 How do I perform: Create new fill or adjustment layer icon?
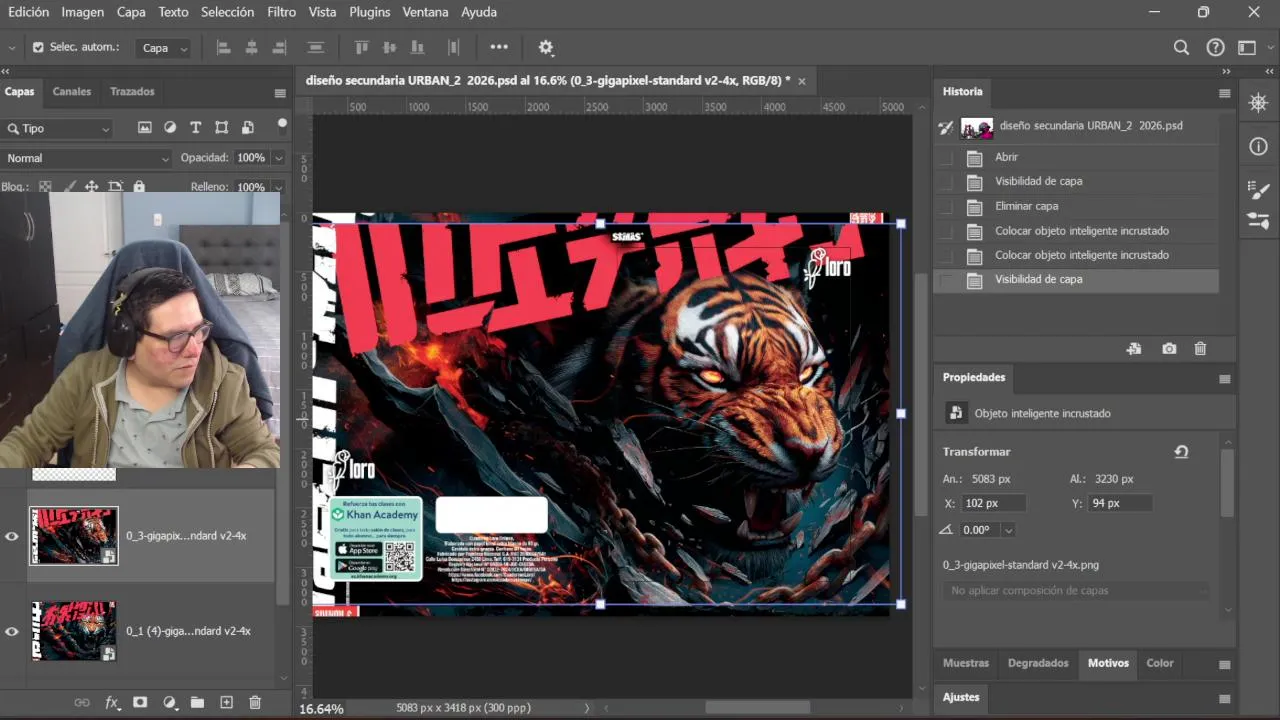click(x=169, y=703)
